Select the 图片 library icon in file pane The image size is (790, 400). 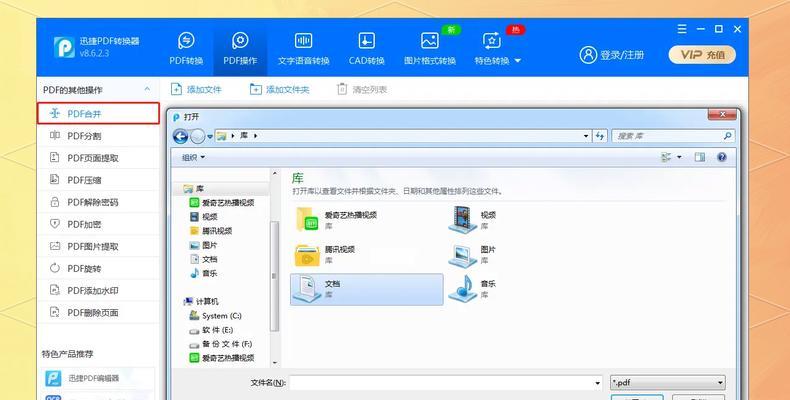462,255
